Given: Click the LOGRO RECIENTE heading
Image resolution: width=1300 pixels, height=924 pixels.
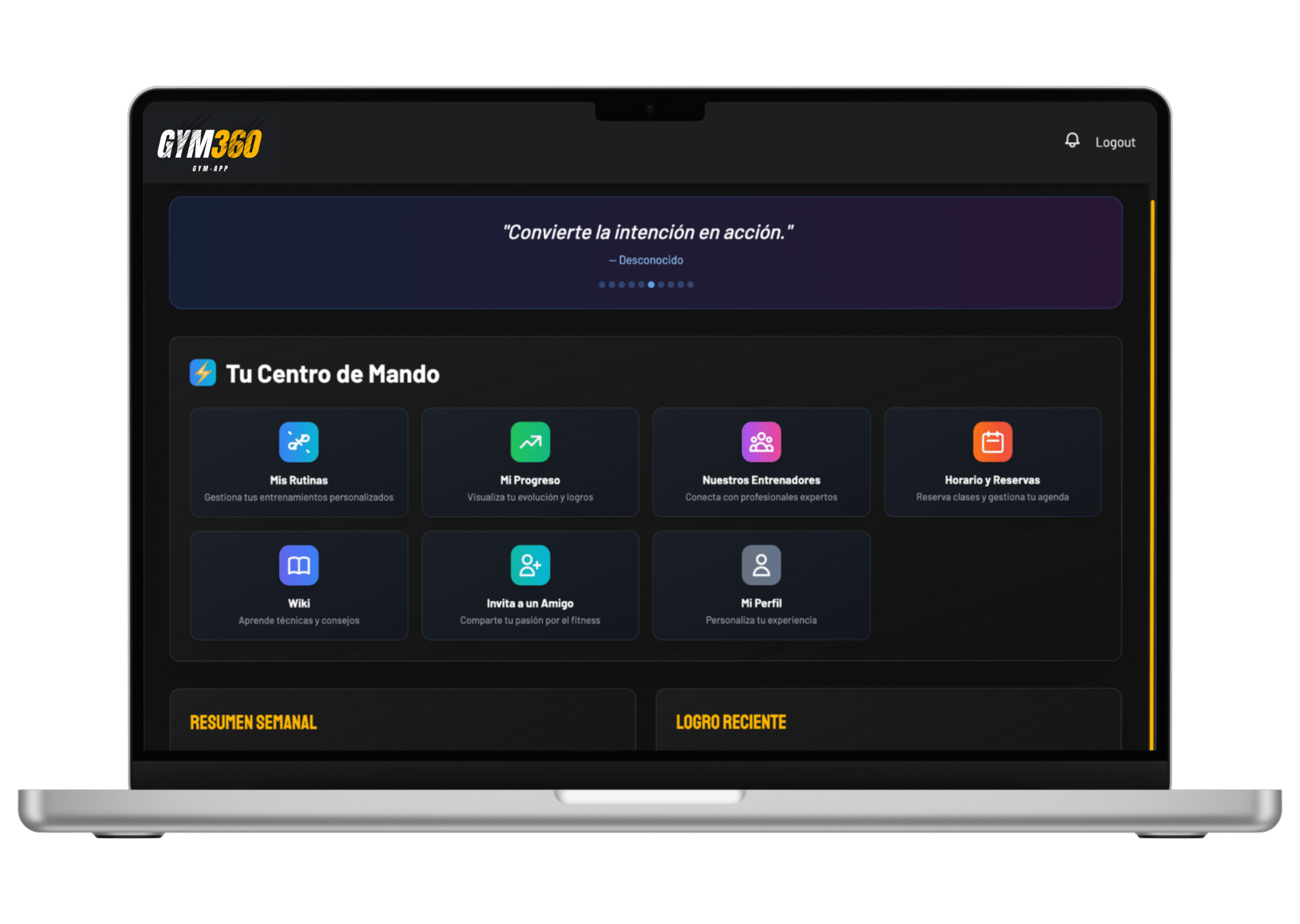Looking at the screenshot, I should tap(731, 722).
